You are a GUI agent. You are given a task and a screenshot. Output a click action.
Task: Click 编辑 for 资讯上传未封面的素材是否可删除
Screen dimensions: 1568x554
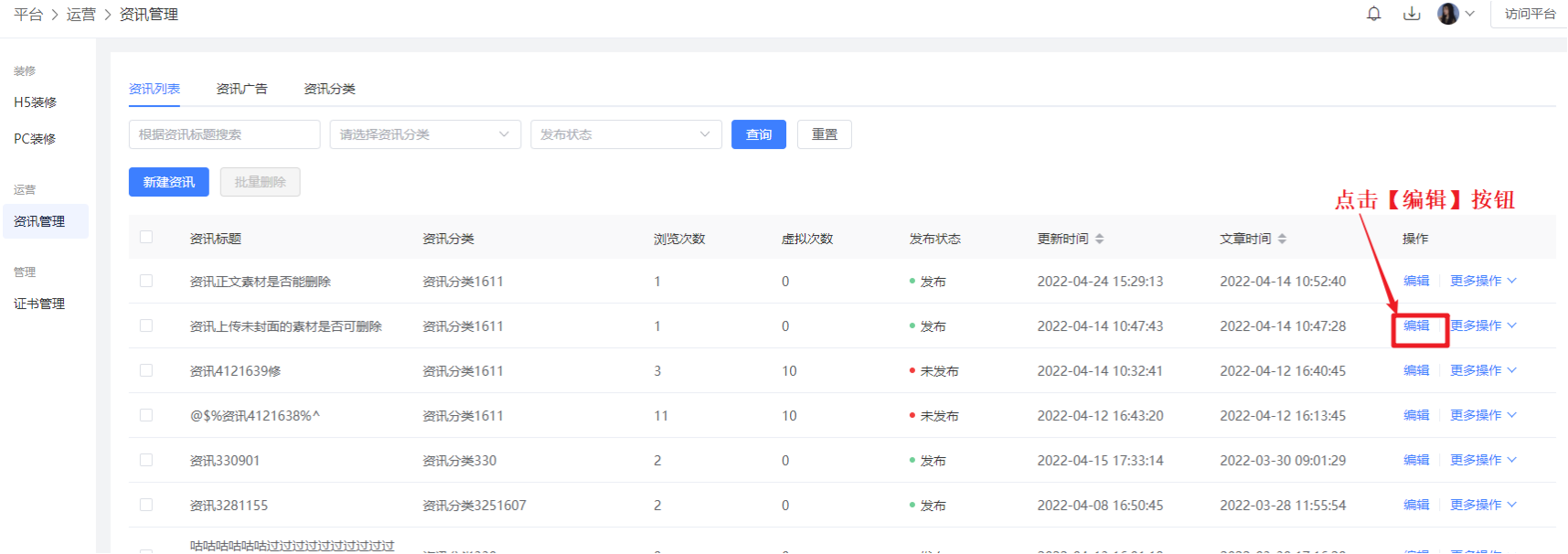(1416, 325)
